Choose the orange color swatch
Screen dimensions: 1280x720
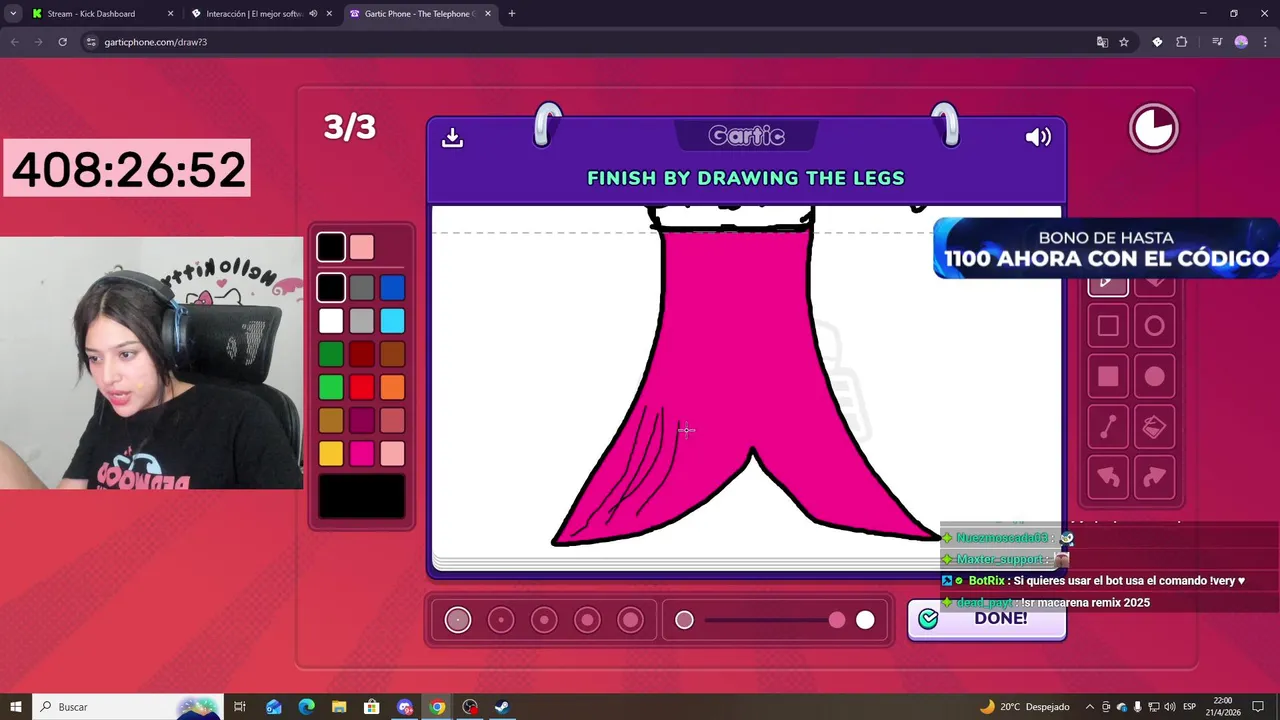[x=392, y=387]
